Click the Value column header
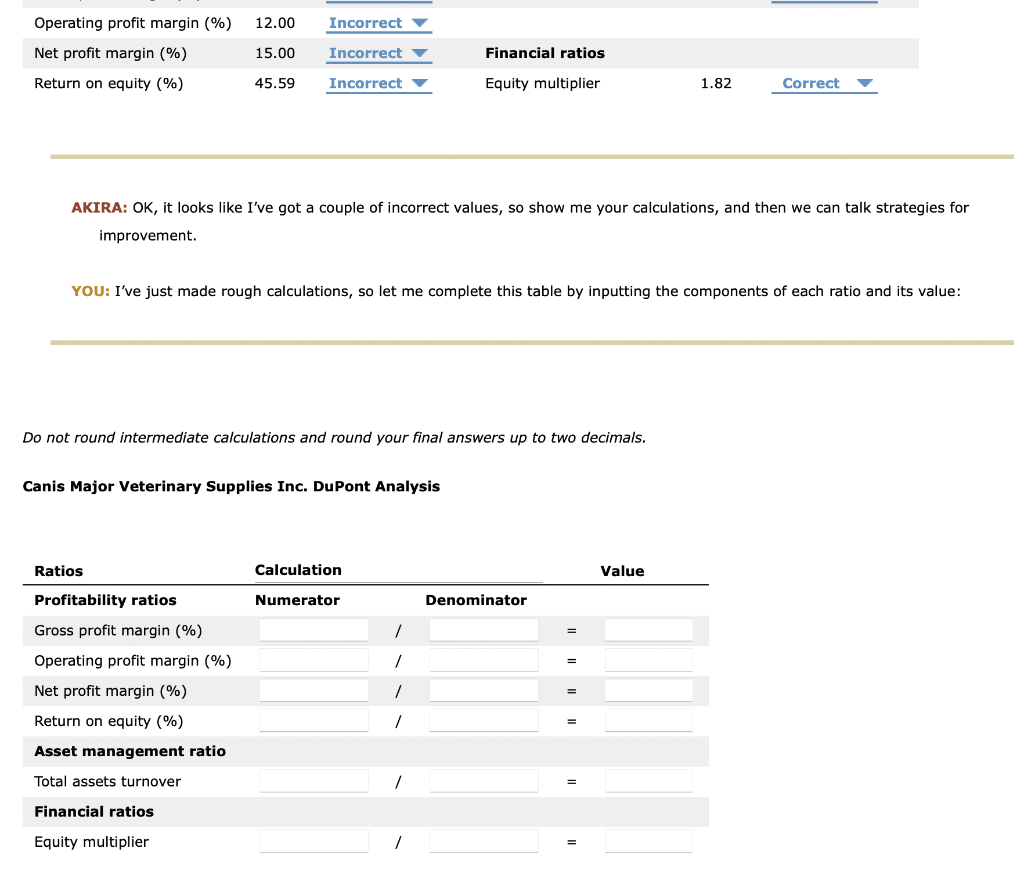The width and height of the screenshot is (1024, 877). 622,571
